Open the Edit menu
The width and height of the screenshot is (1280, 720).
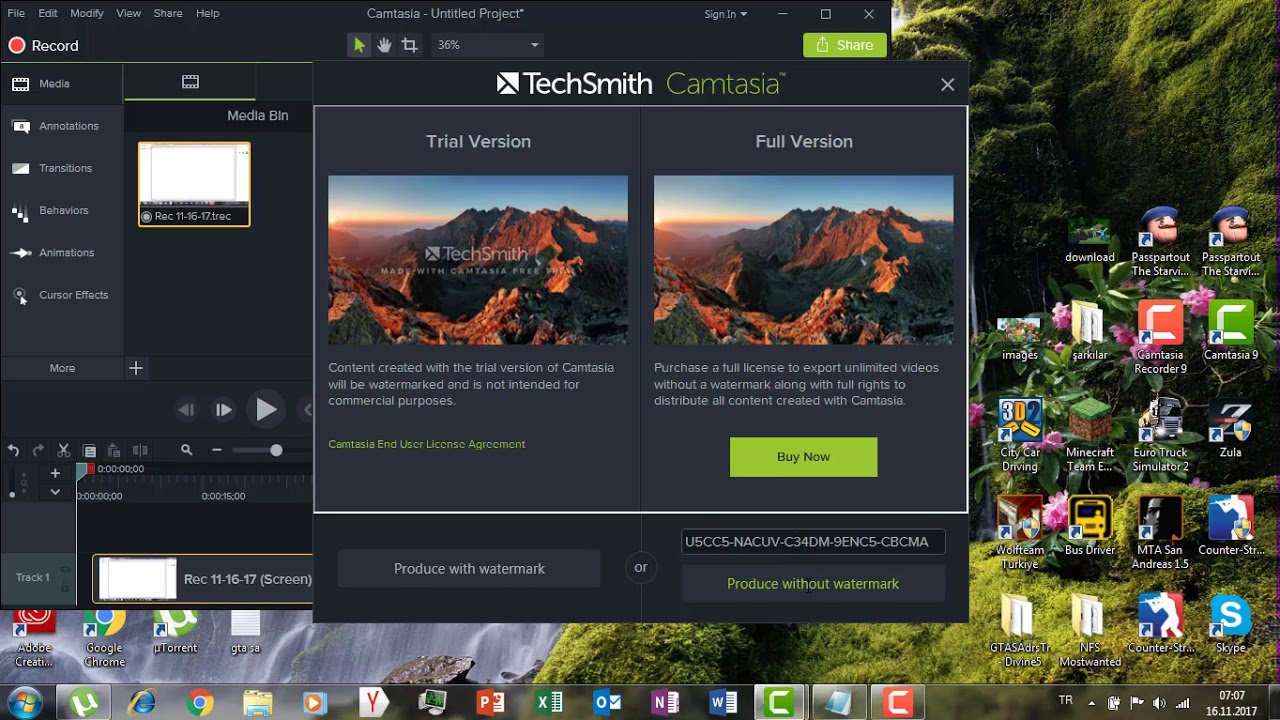47,13
